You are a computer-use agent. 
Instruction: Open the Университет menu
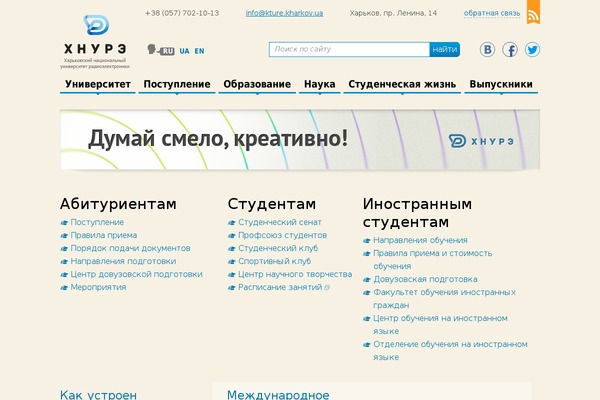98,85
